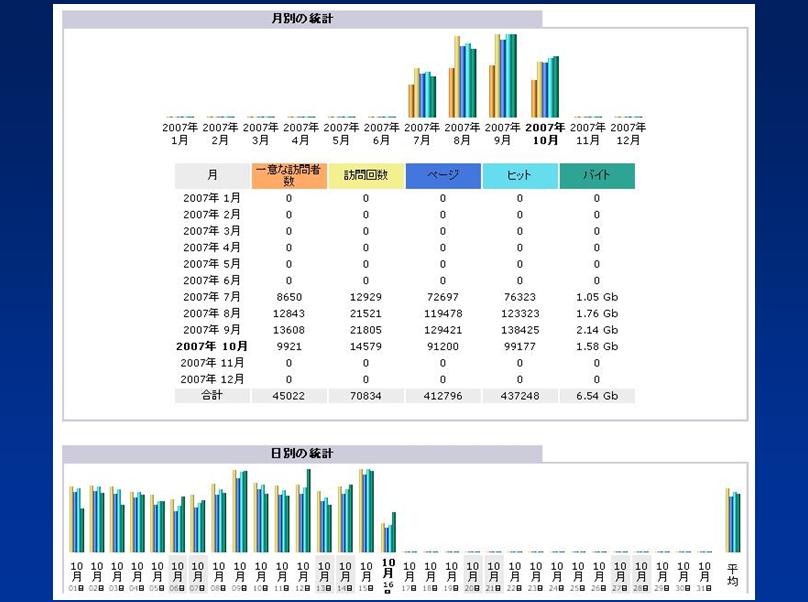
Task: Click the 日別の統計 section header
Action: coord(302,453)
